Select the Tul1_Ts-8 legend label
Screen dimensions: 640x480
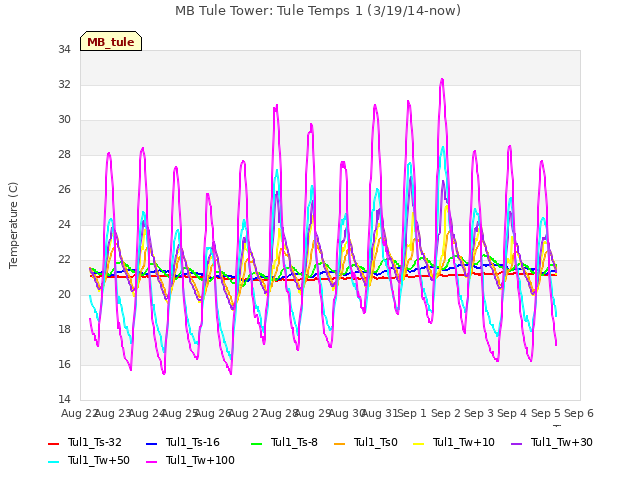[x=294, y=442]
